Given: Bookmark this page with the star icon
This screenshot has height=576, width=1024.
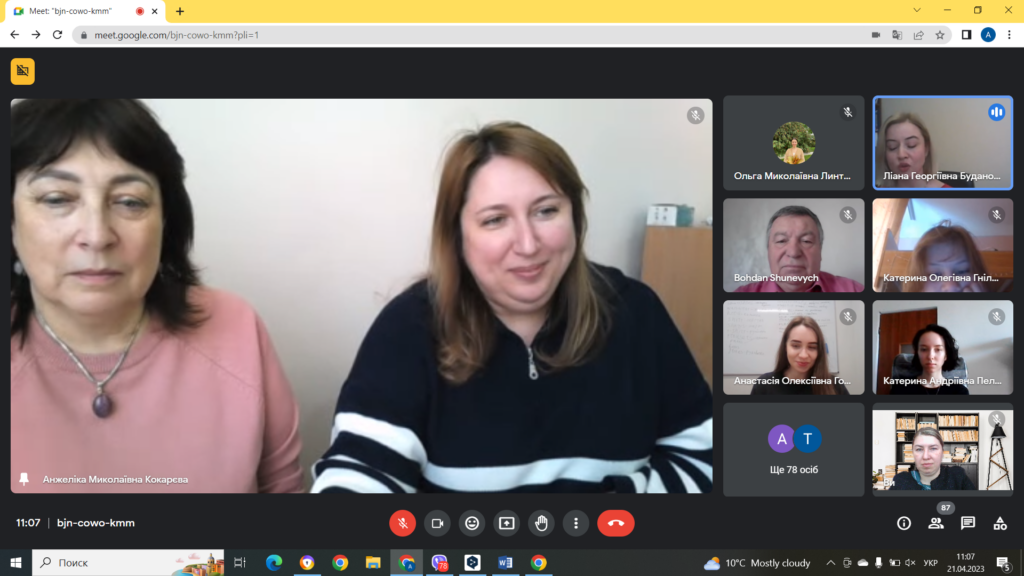Looking at the screenshot, I should point(940,35).
